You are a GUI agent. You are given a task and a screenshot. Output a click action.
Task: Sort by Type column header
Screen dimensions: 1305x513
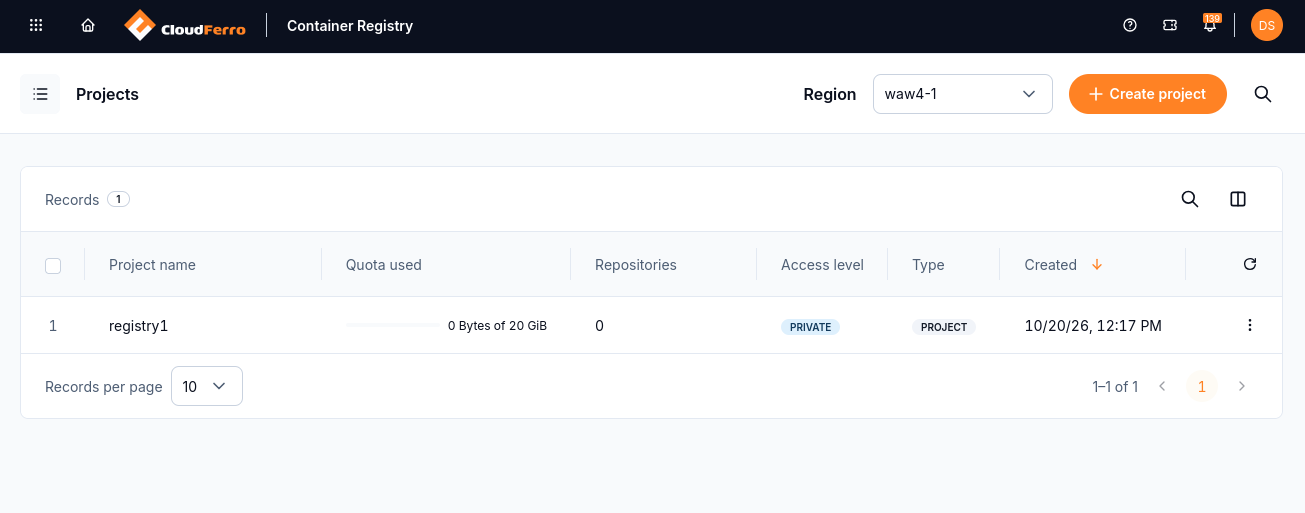click(928, 265)
